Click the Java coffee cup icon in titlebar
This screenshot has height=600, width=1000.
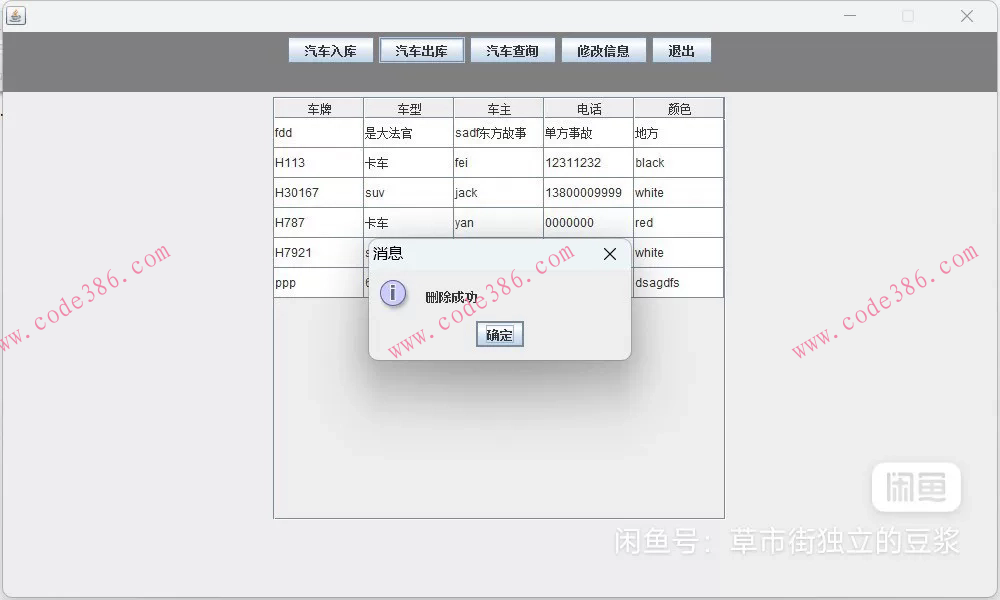(x=14, y=15)
